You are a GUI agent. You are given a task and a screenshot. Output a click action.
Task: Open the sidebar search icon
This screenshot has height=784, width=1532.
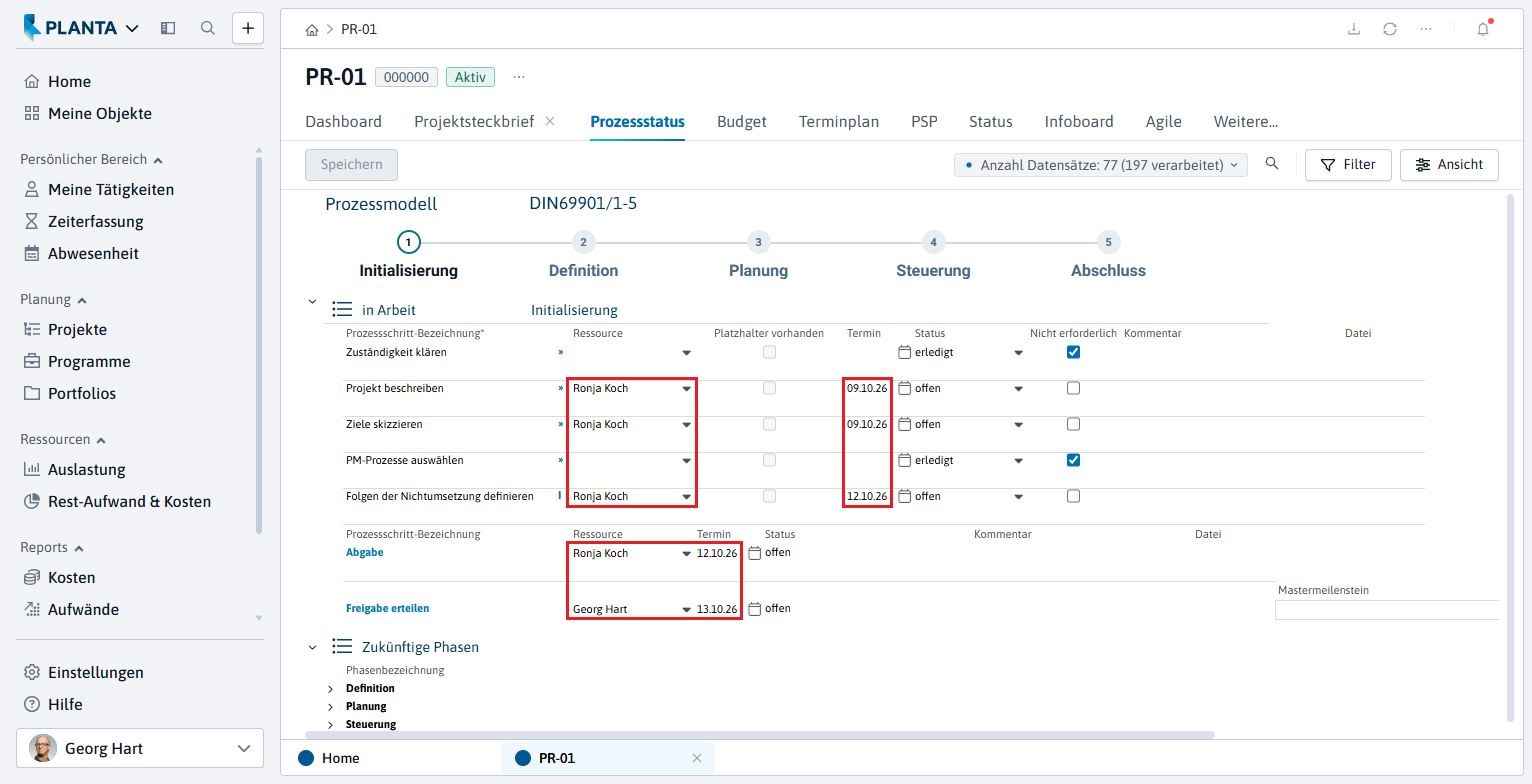(208, 28)
